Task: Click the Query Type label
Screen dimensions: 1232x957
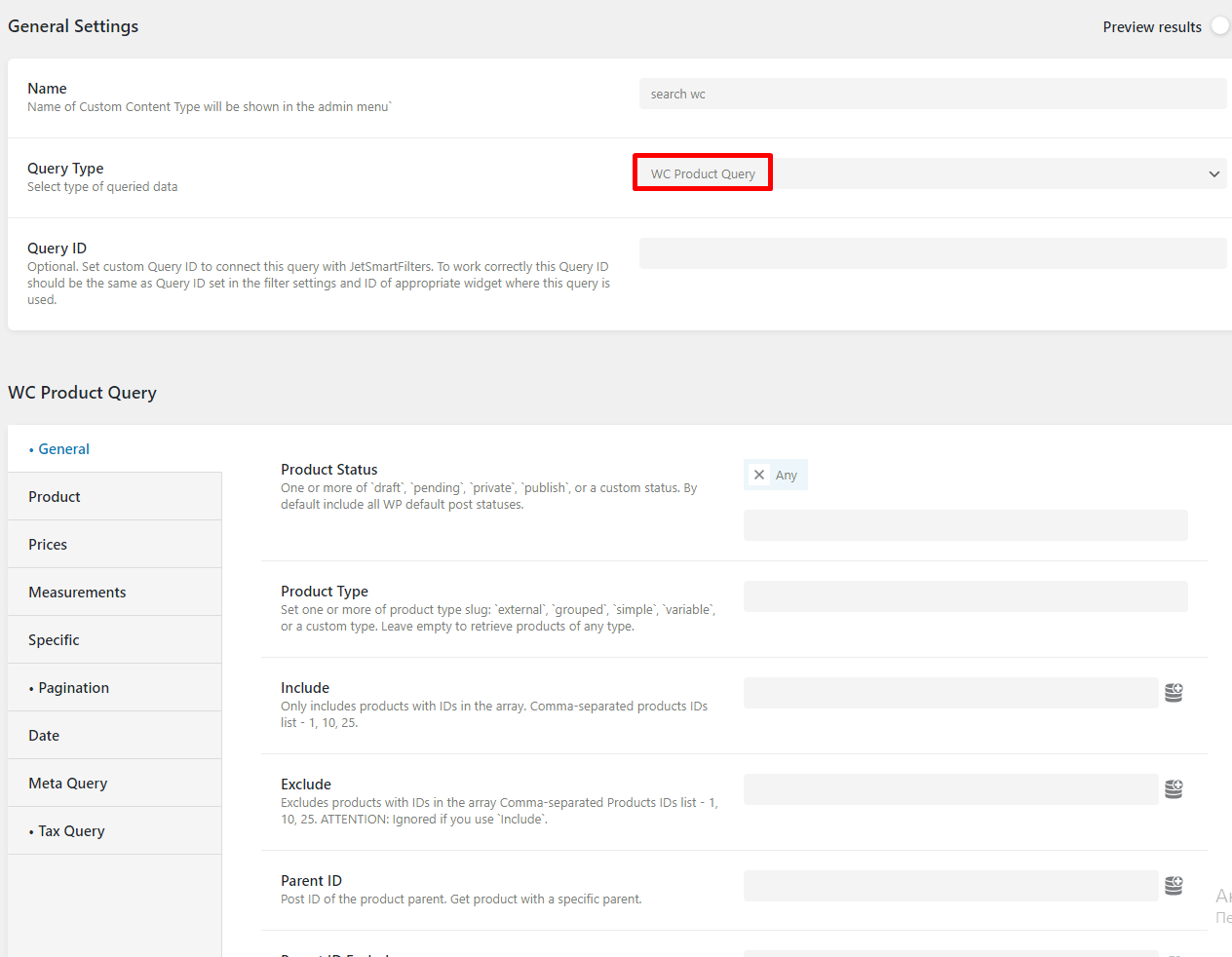Action: 65,169
